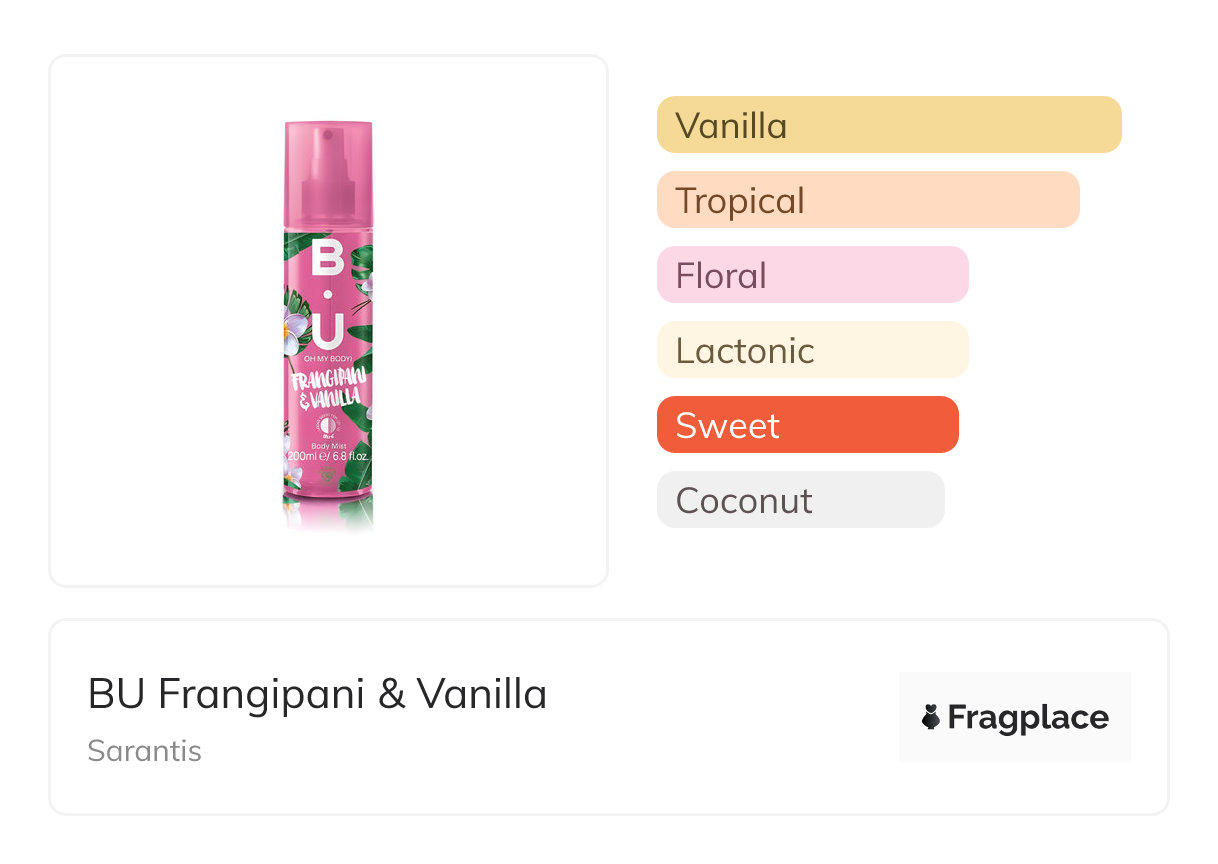The image size is (1218, 864).
Task: Click the orange Sweet accord bar
Action: click(x=807, y=425)
